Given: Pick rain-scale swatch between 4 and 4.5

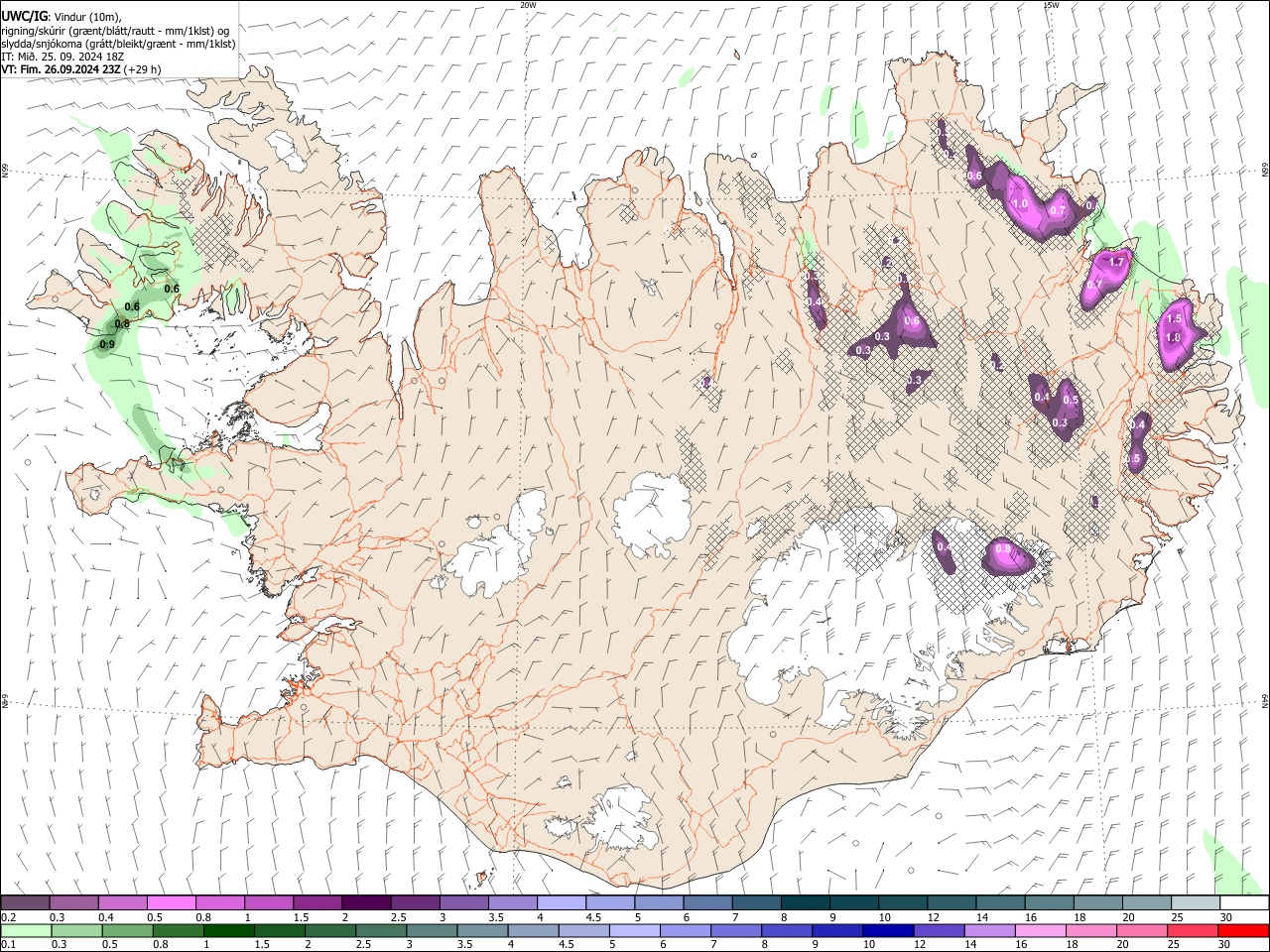Looking at the screenshot, I should coord(533,931).
